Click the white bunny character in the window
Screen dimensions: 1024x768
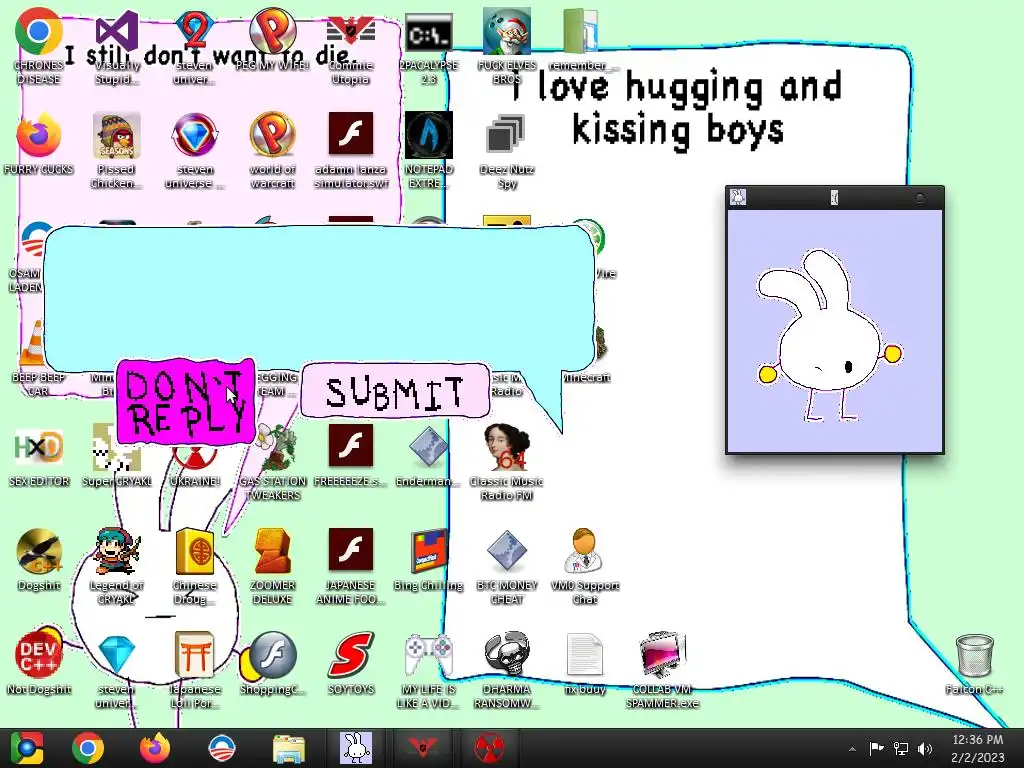[x=830, y=334]
